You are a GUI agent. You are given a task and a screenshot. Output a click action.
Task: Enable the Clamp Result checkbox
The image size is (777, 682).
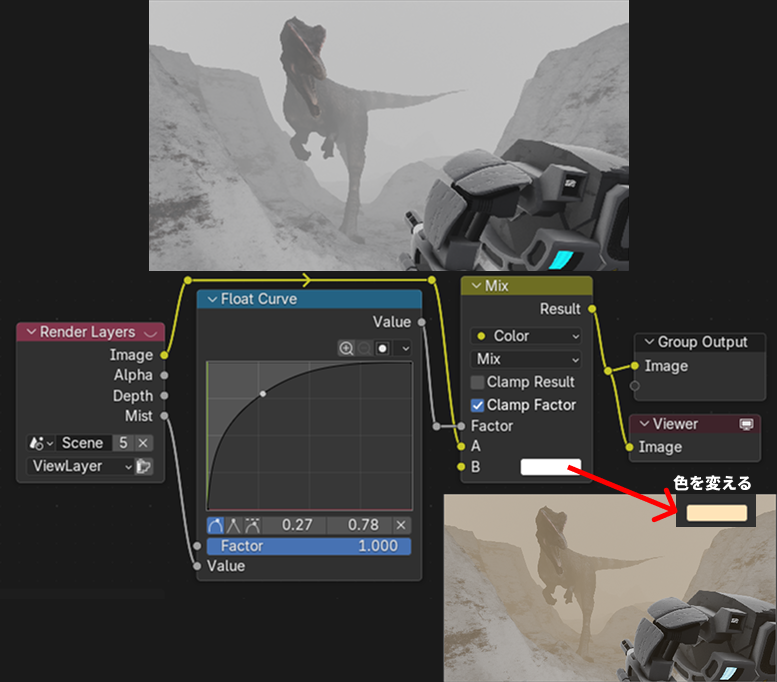point(478,382)
